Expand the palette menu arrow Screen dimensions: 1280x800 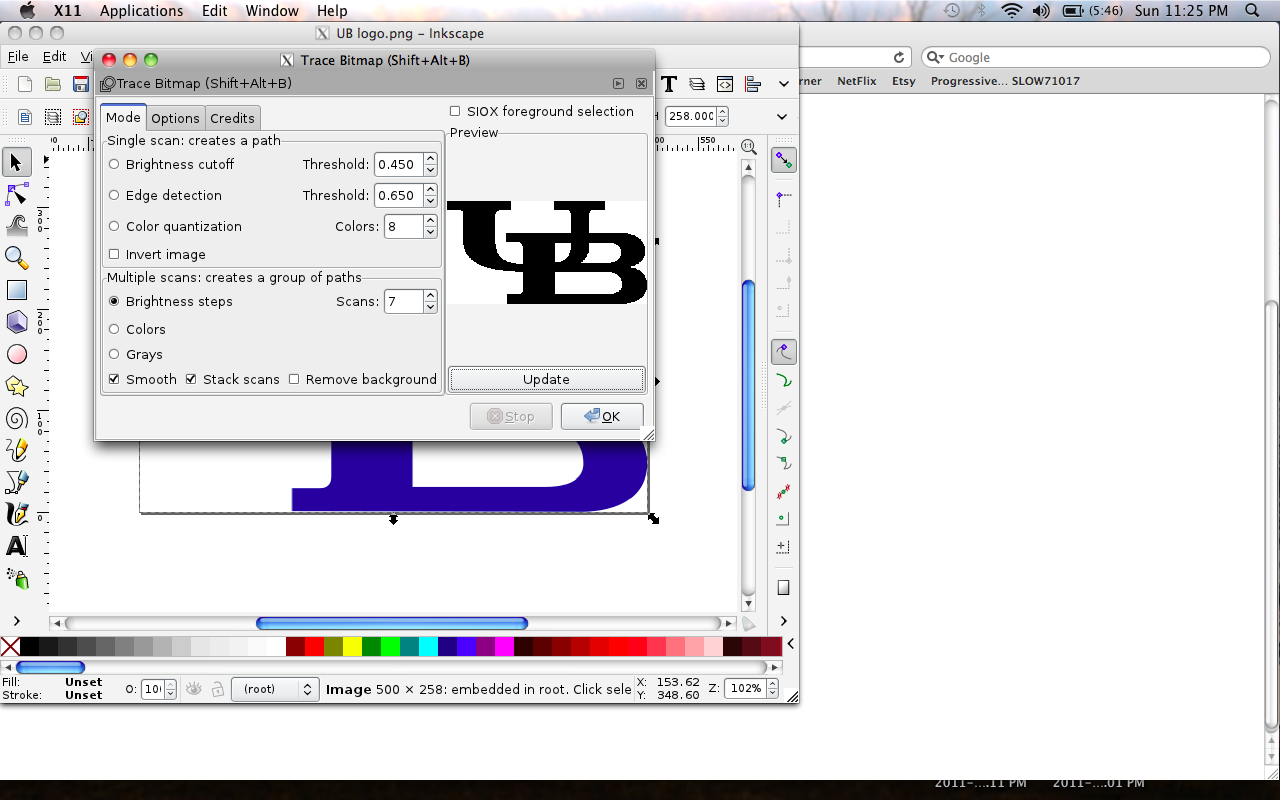click(790, 645)
